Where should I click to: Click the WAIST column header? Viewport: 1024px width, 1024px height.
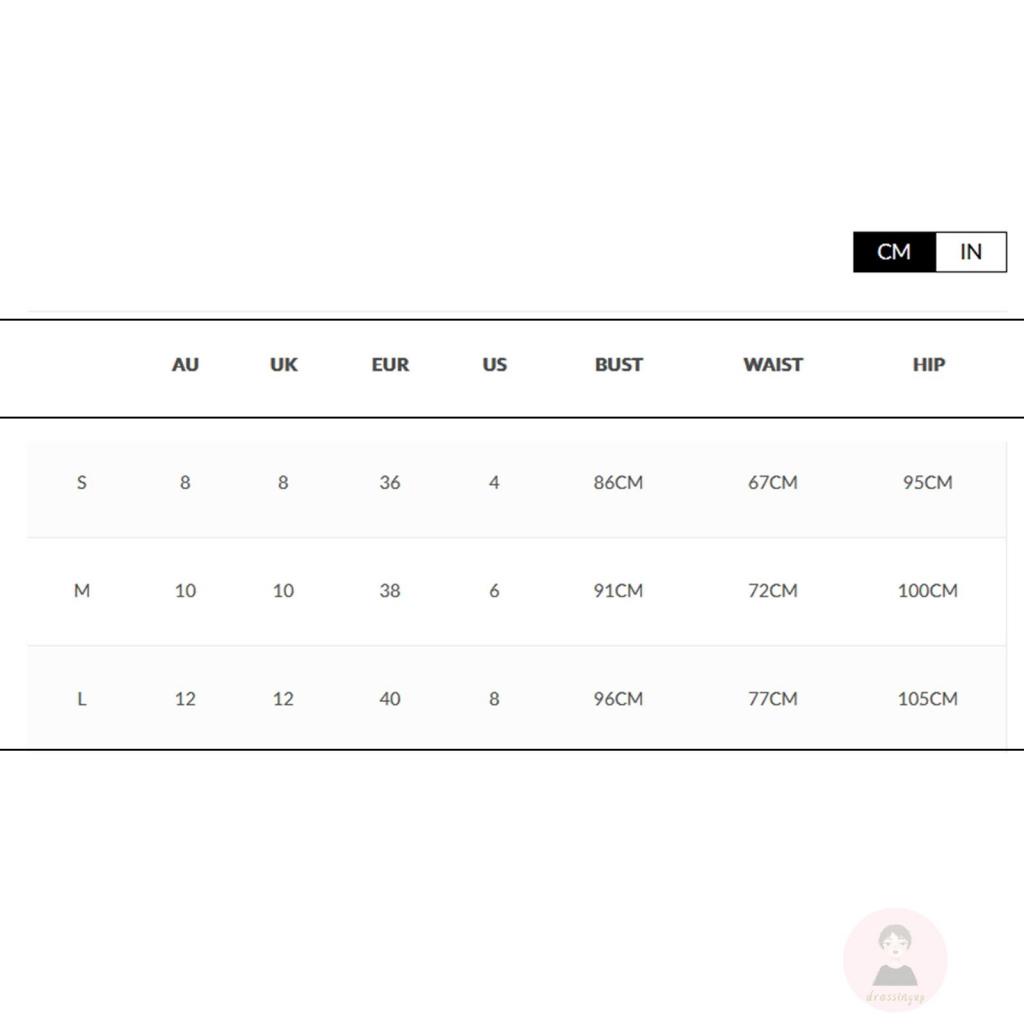[772, 365]
